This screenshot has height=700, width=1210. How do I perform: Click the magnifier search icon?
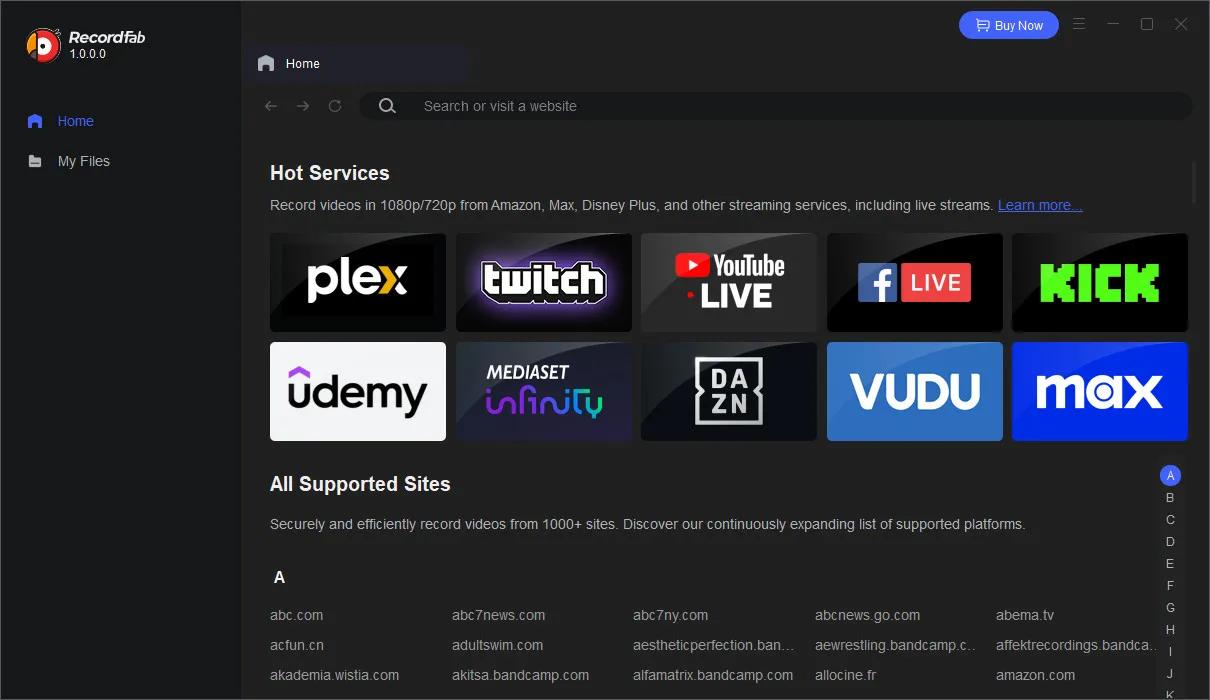[x=387, y=106]
